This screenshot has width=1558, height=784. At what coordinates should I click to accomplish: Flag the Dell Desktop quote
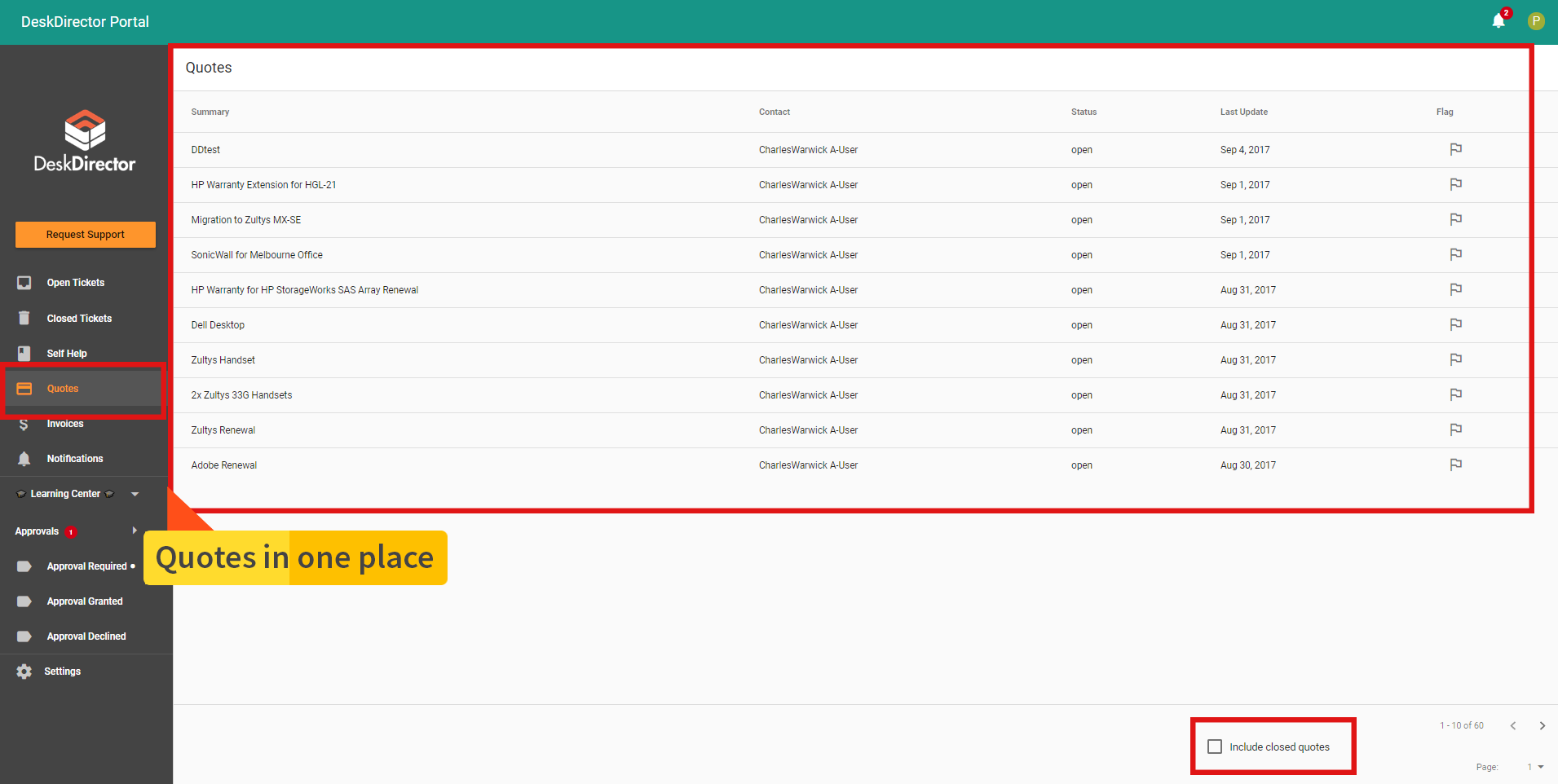[x=1456, y=324]
